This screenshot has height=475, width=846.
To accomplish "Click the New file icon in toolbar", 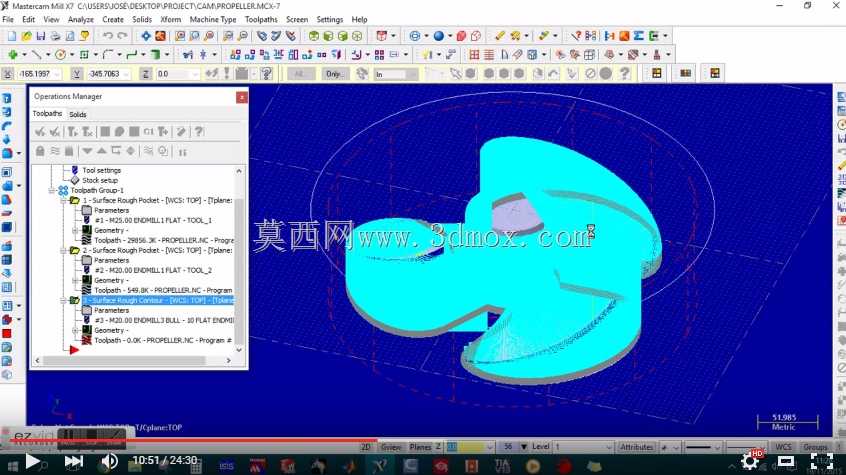I will pyautogui.click(x=11, y=36).
